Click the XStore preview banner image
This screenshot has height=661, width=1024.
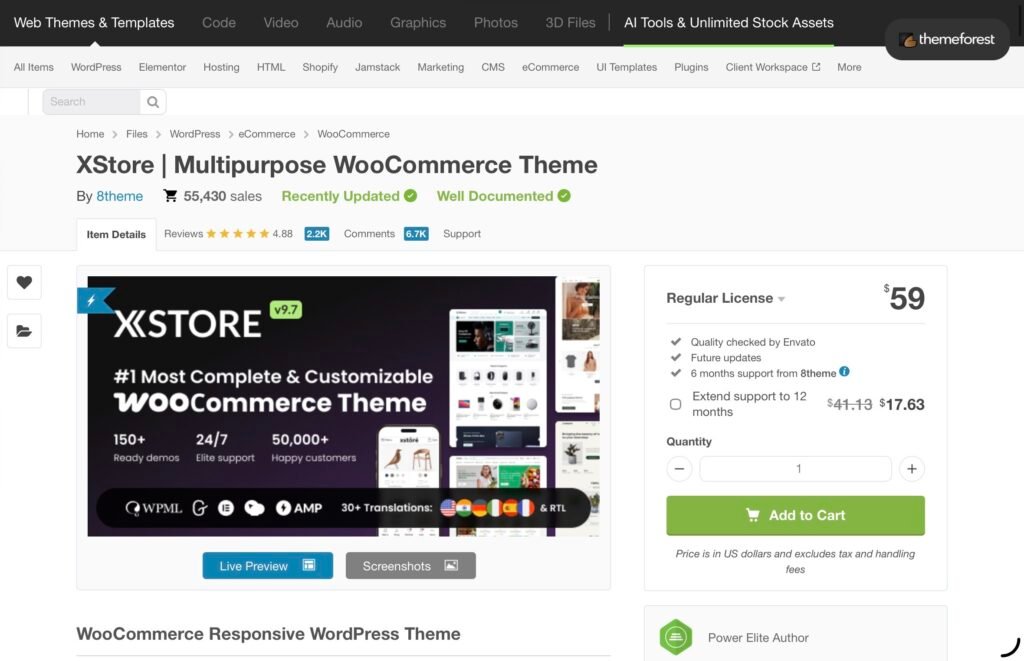344,406
